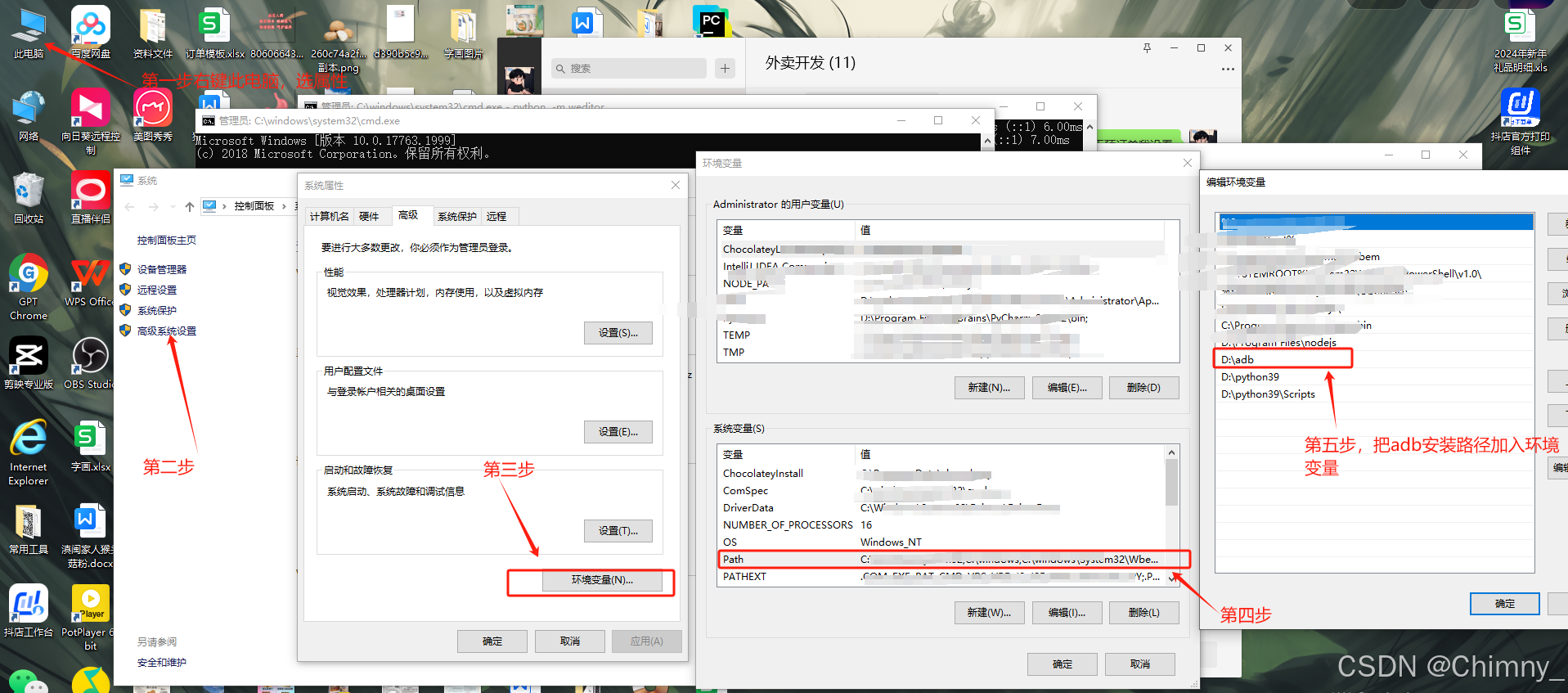This screenshot has height=693, width=1568.
Task: Open the 网络 desktop icon
Action: [29, 115]
